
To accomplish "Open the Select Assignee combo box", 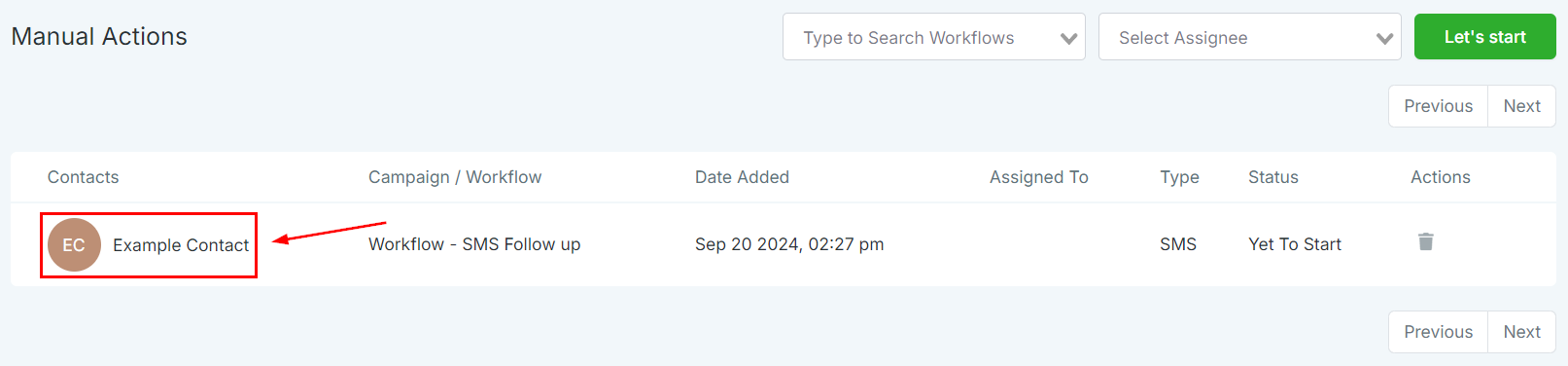I will (1249, 37).
